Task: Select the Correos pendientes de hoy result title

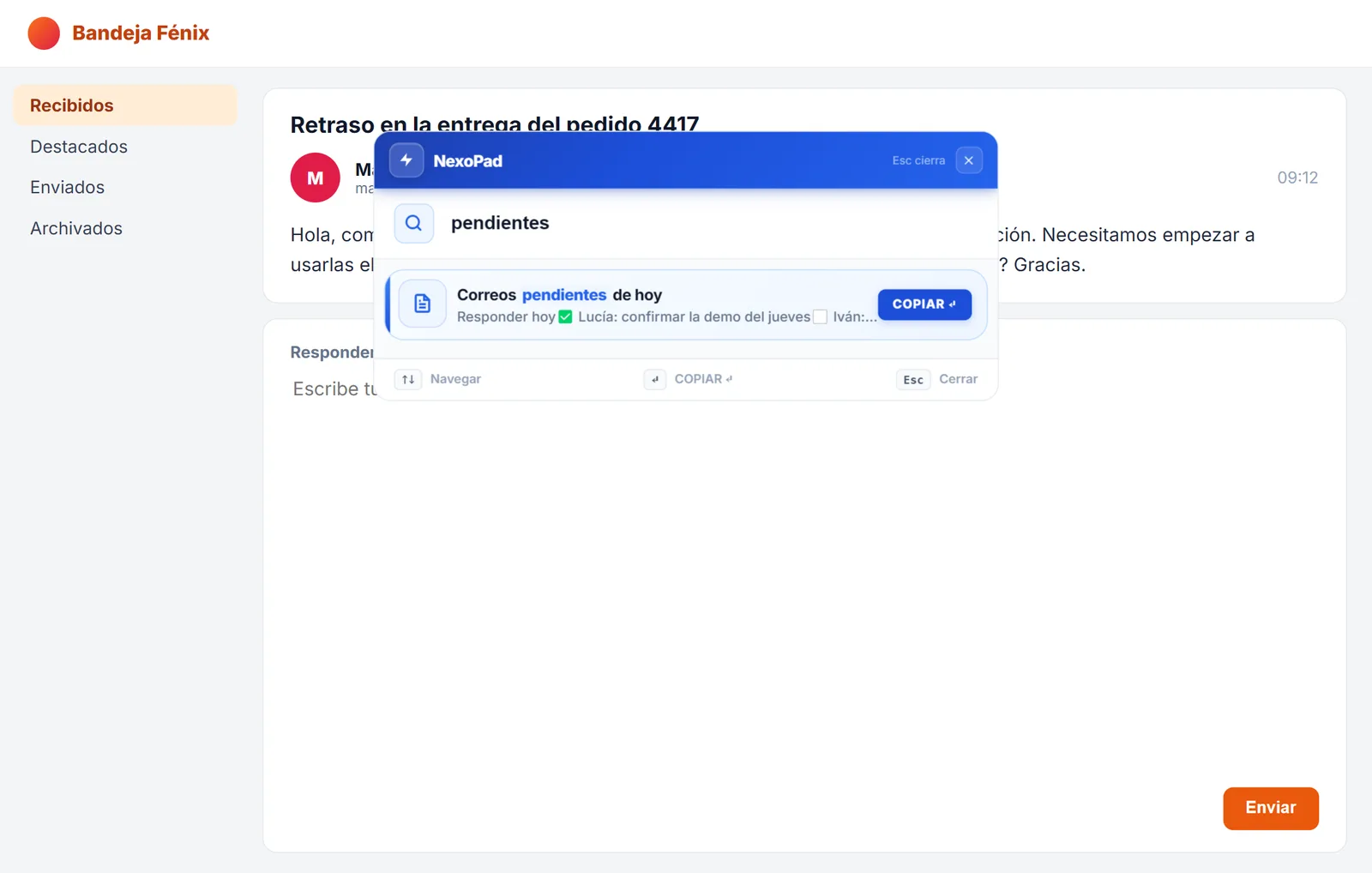Action: pyautogui.click(x=559, y=295)
